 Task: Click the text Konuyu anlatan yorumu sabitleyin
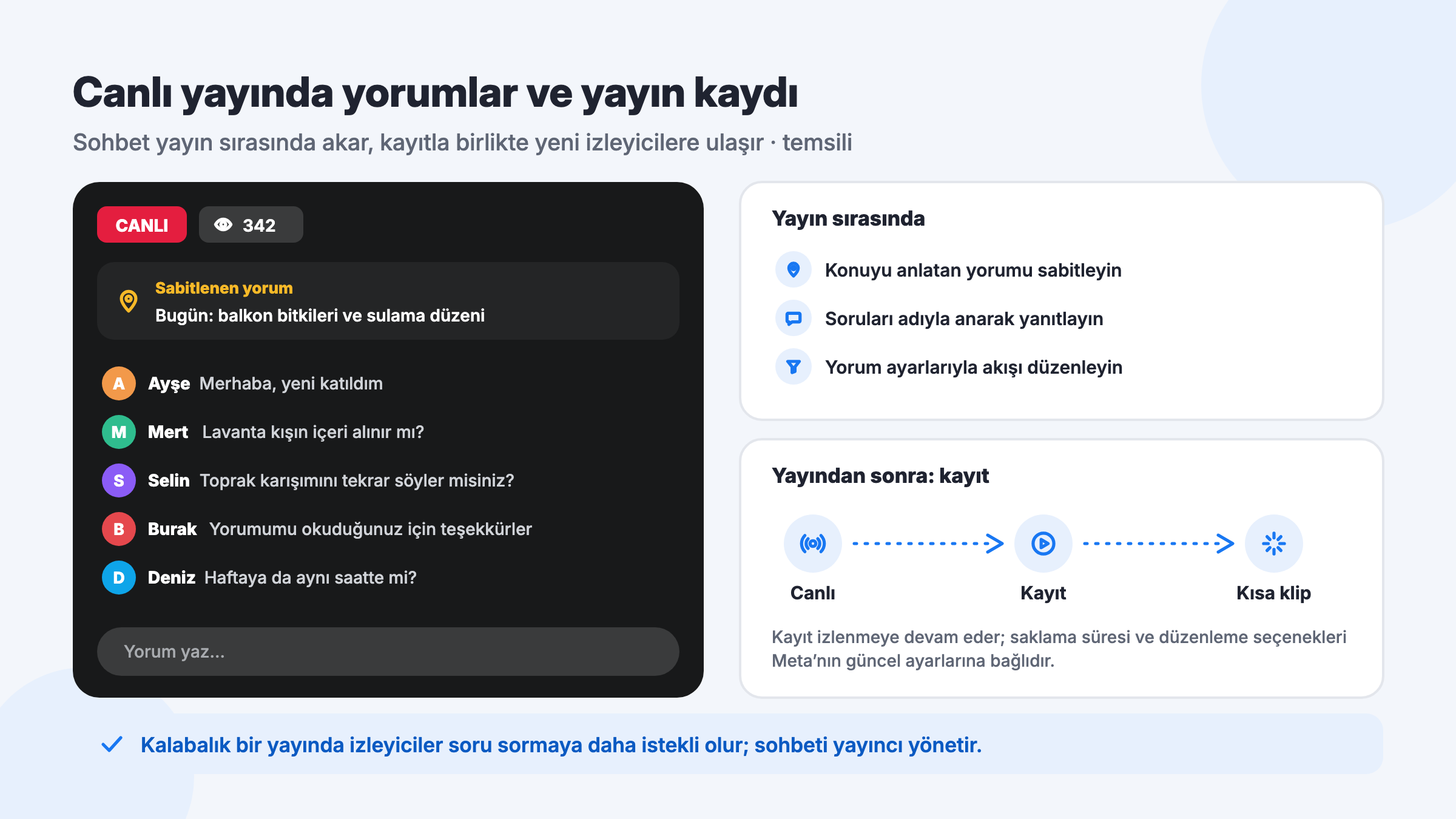pyautogui.click(x=973, y=270)
